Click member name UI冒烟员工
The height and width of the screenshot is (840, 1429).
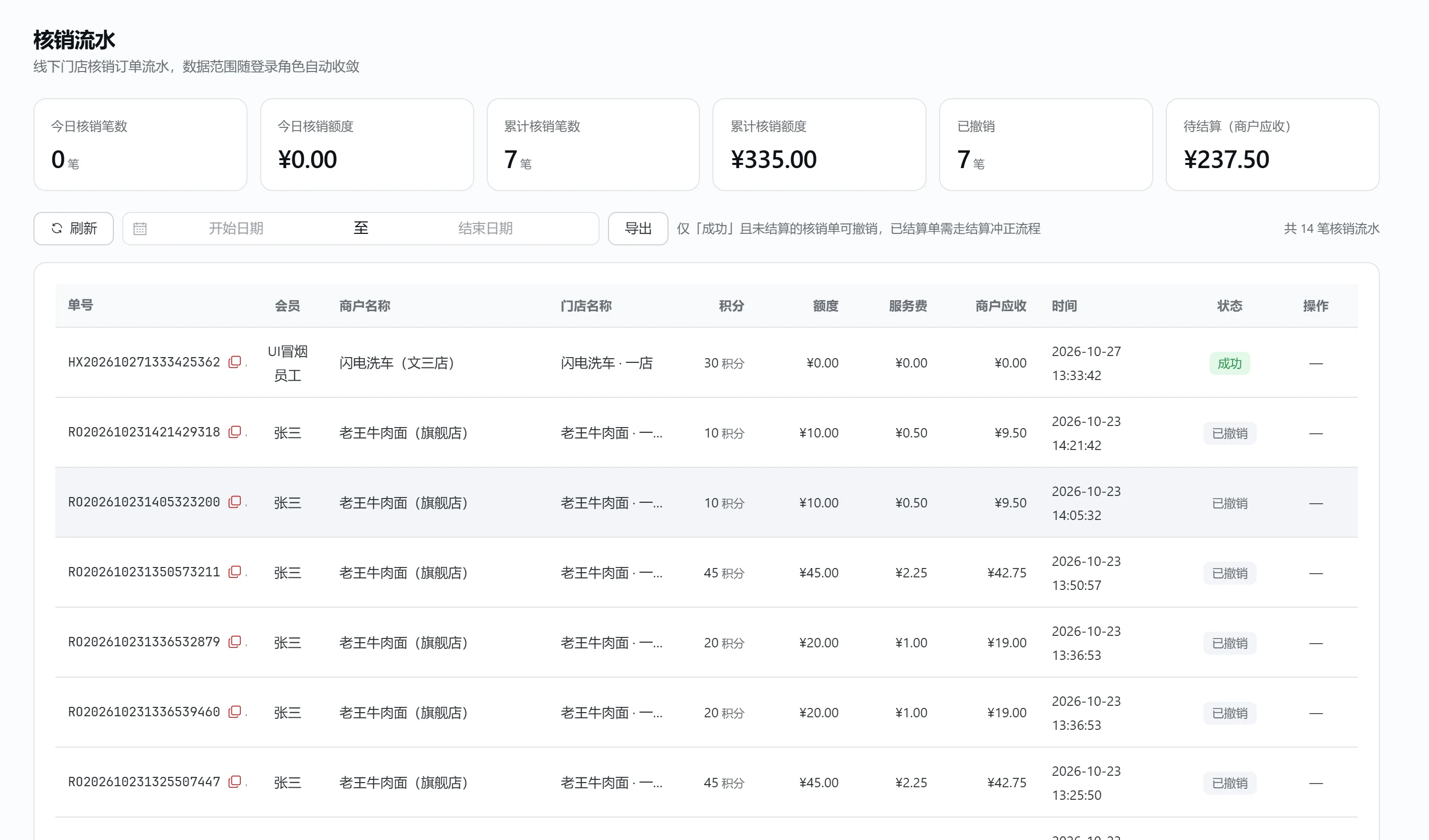[x=287, y=363]
